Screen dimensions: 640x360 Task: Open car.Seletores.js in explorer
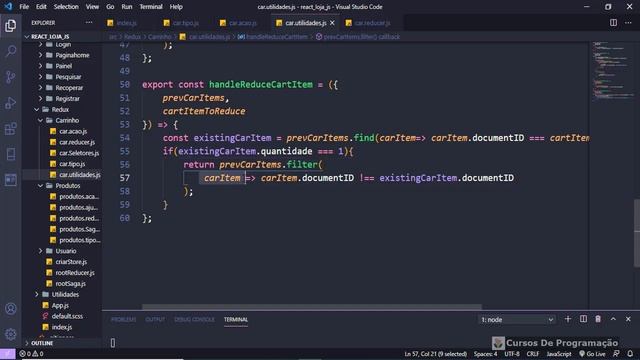(x=79, y=153)
